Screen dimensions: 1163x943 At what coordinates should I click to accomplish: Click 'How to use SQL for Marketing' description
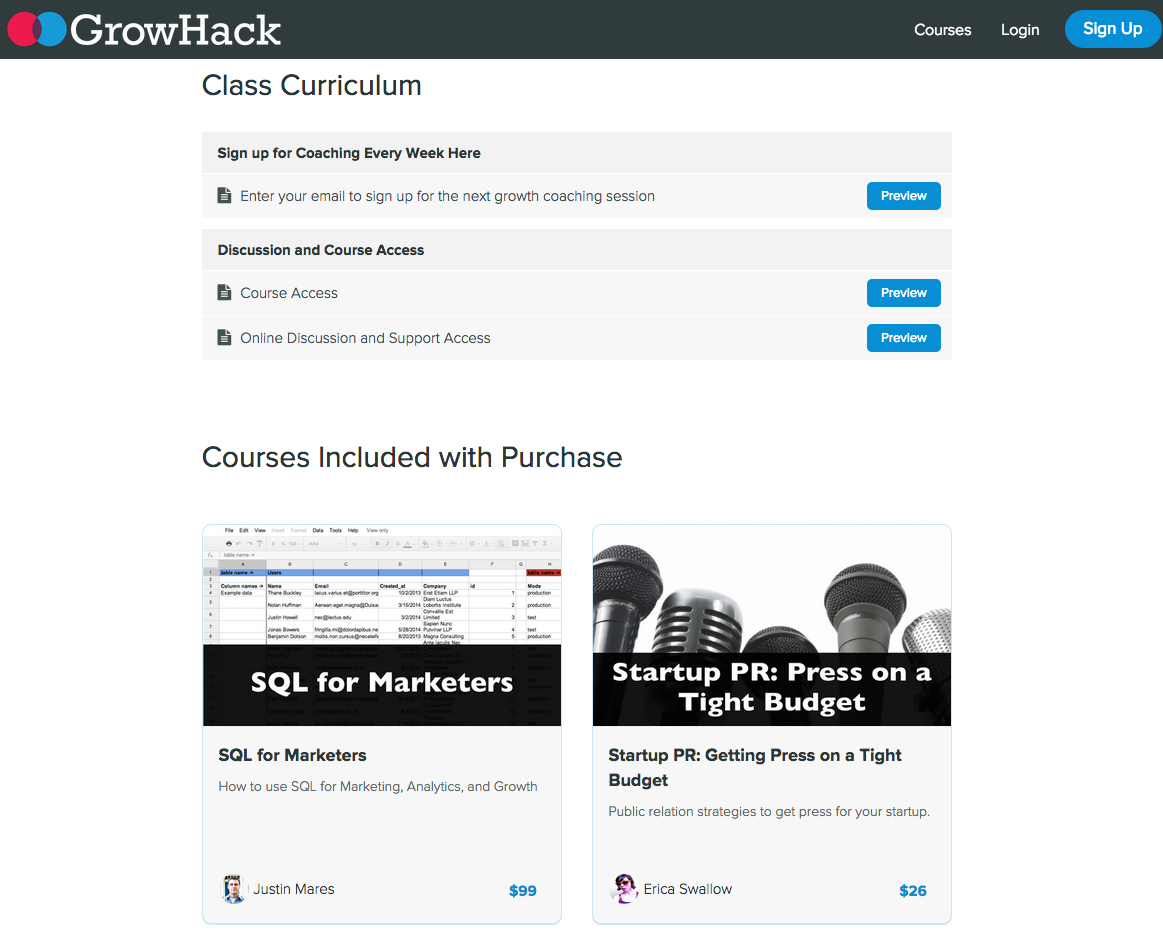(378, 786)
